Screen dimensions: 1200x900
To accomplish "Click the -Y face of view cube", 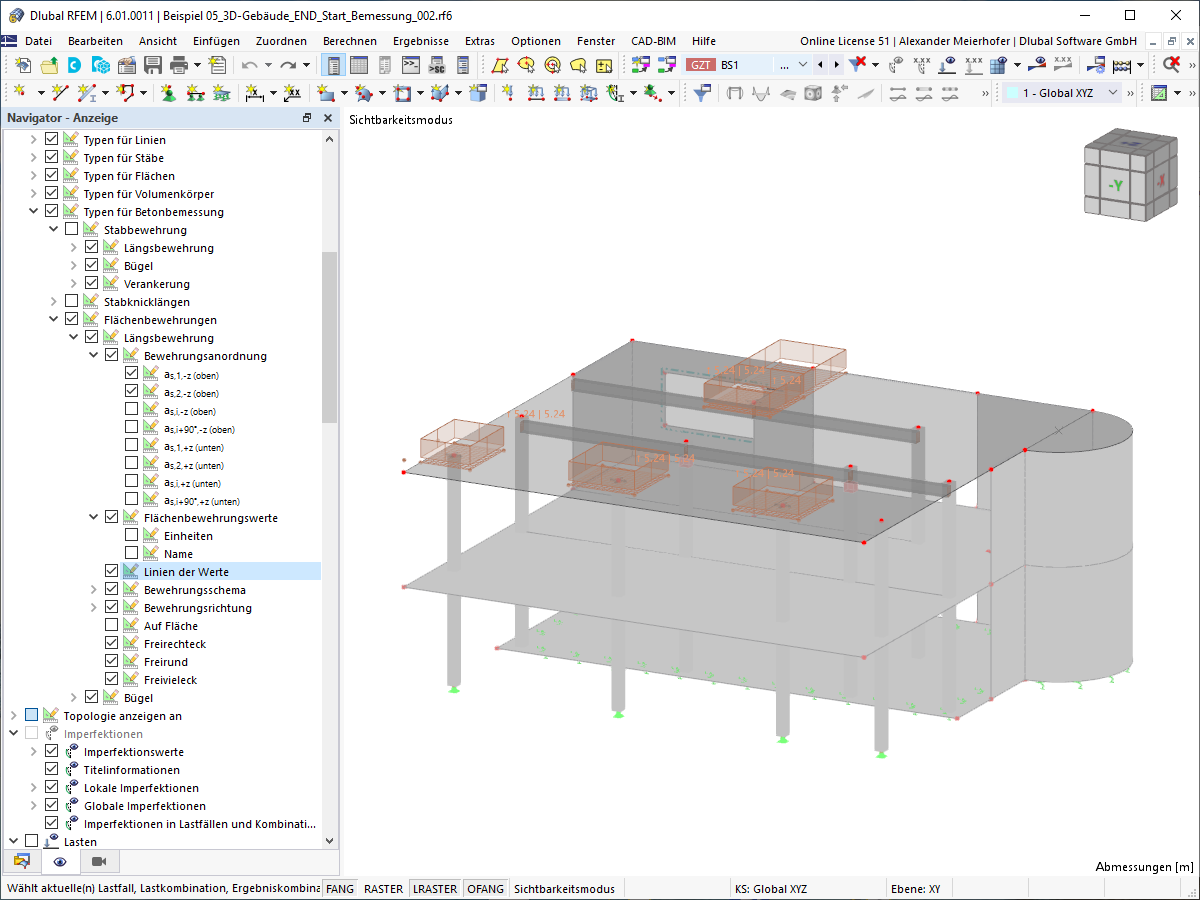I will pyautogui.click(x=1116, y=185).
